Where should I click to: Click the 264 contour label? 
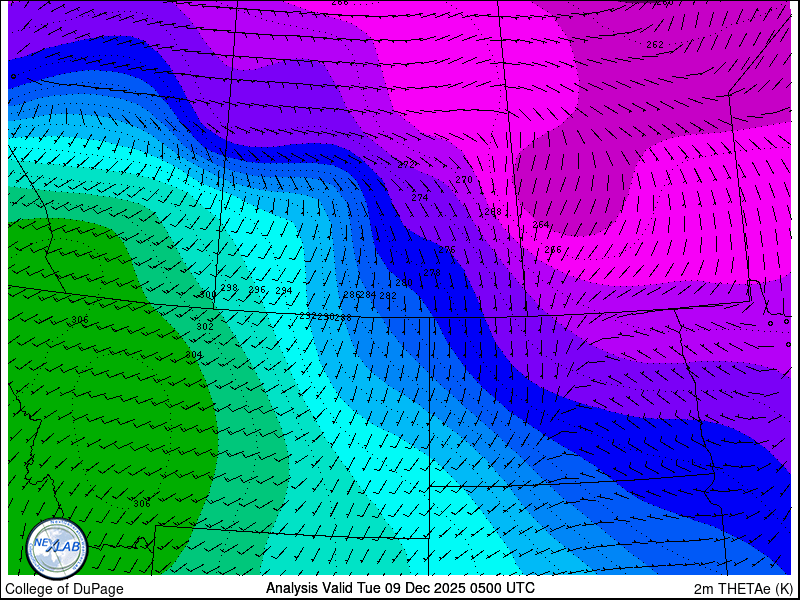click(x=541, y=224)
